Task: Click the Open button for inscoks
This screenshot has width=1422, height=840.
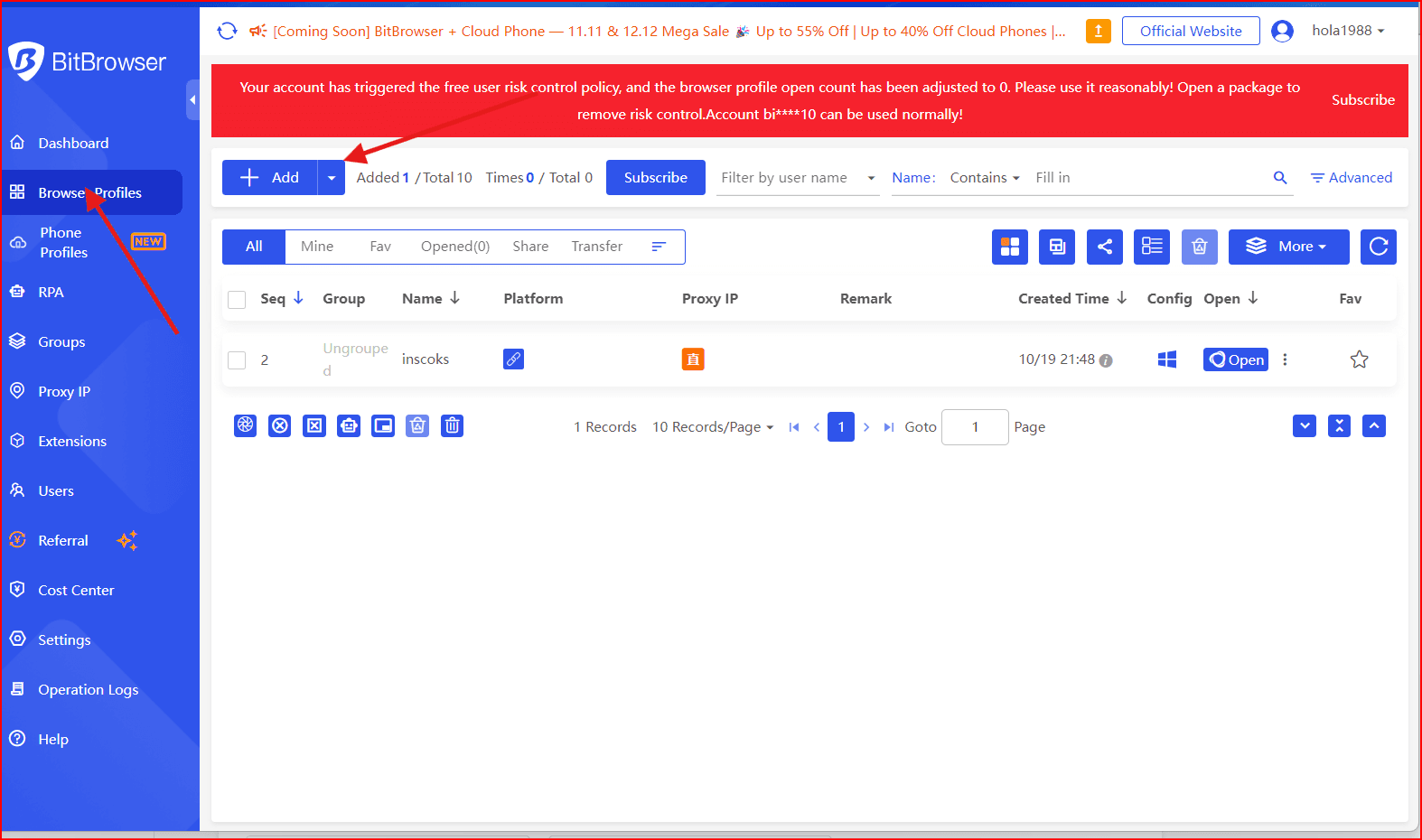Action: click(x=1235, y=359)
